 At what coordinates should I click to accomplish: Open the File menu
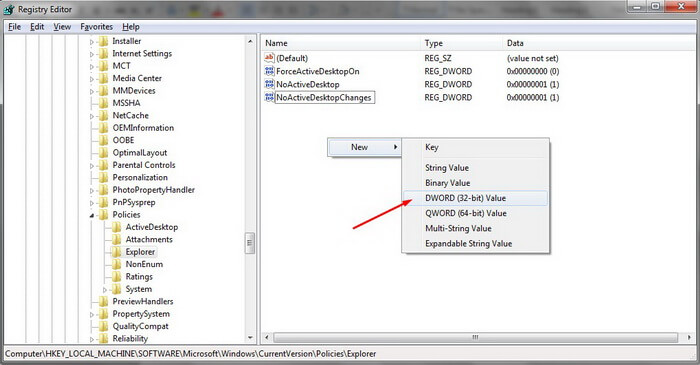pyautogui.click(x=14, y=27)
